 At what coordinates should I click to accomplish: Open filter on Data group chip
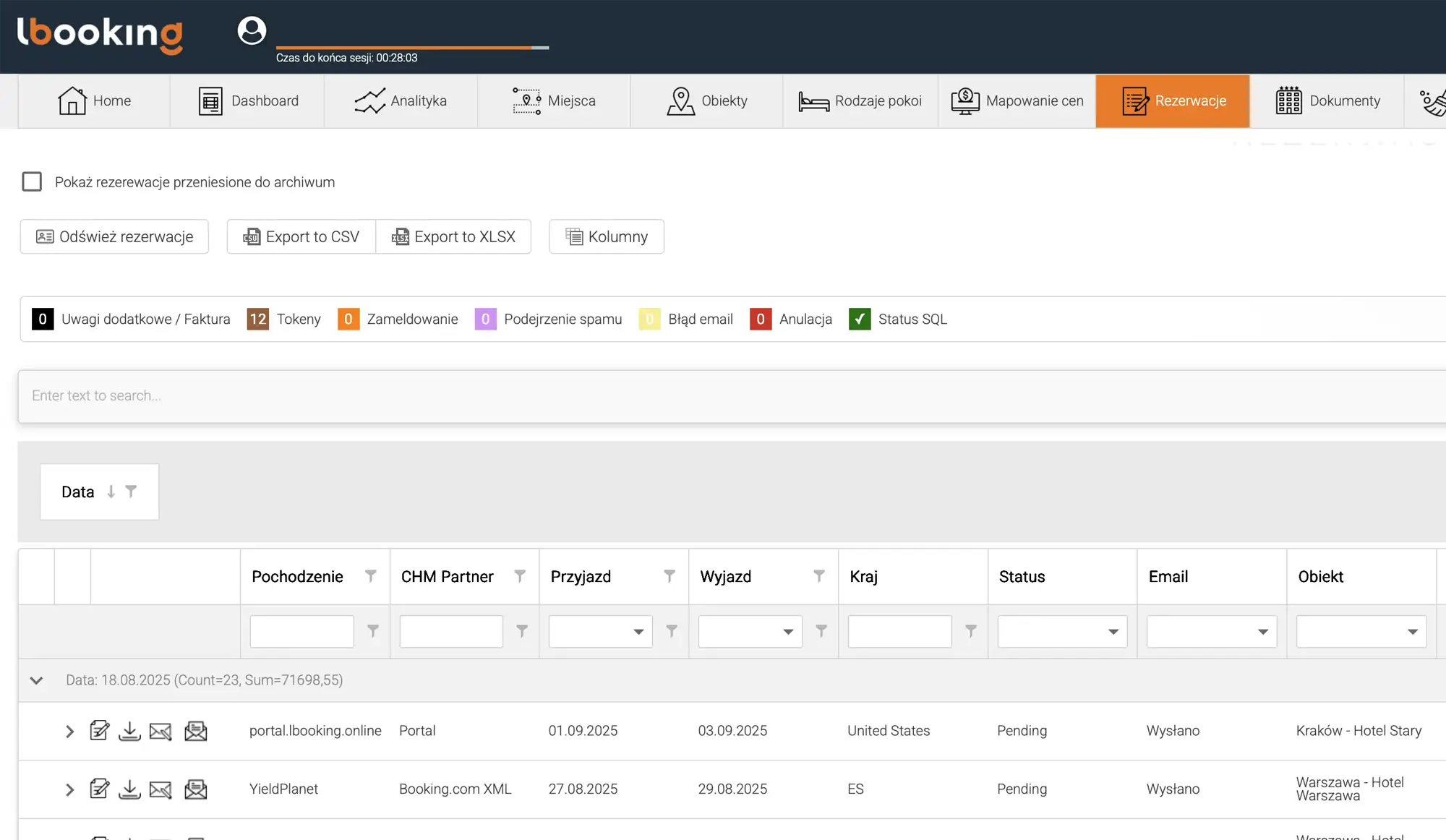[131, 492]
